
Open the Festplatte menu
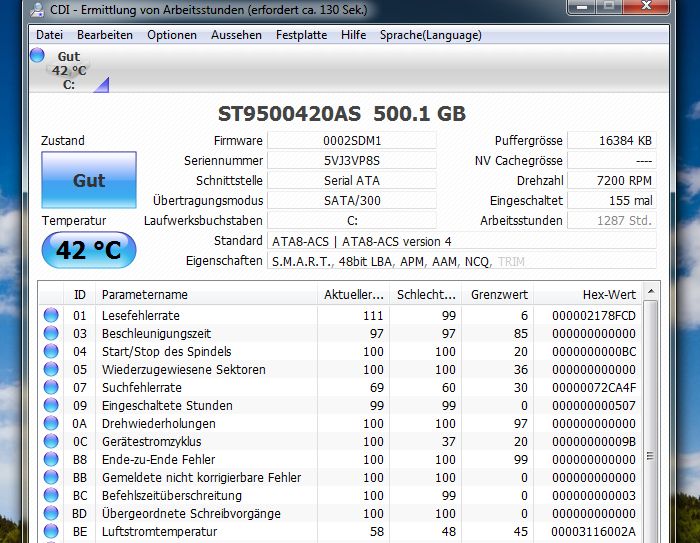click(301, 35)
